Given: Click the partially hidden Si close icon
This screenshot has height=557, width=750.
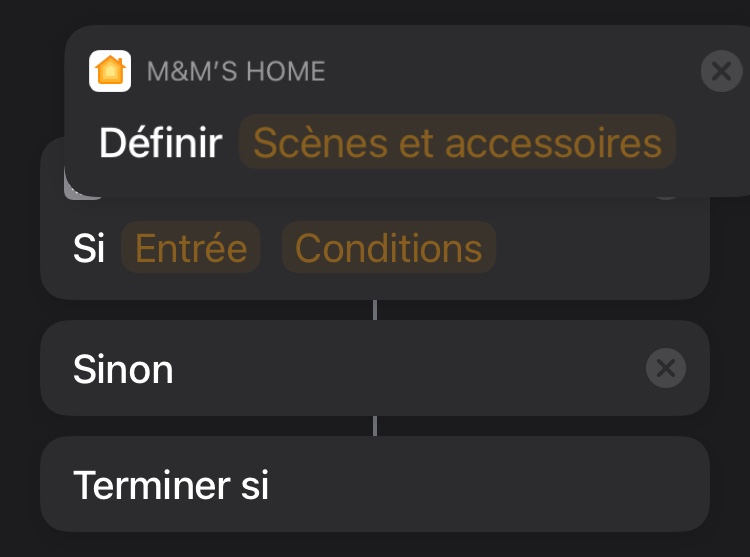Looking at the screenshot, I should click(x=666, y=195).
